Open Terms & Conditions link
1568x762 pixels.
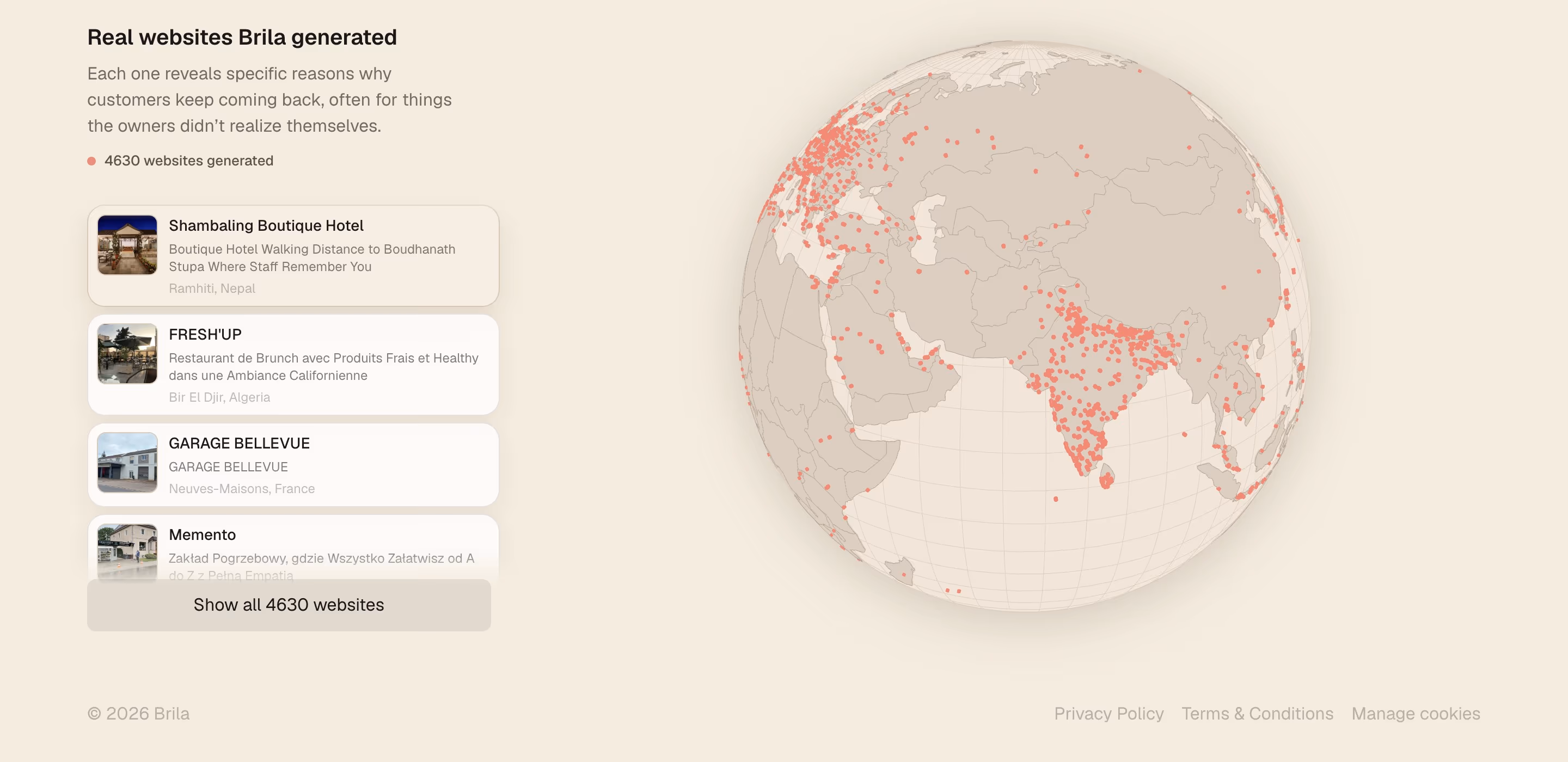(1257, 714)
